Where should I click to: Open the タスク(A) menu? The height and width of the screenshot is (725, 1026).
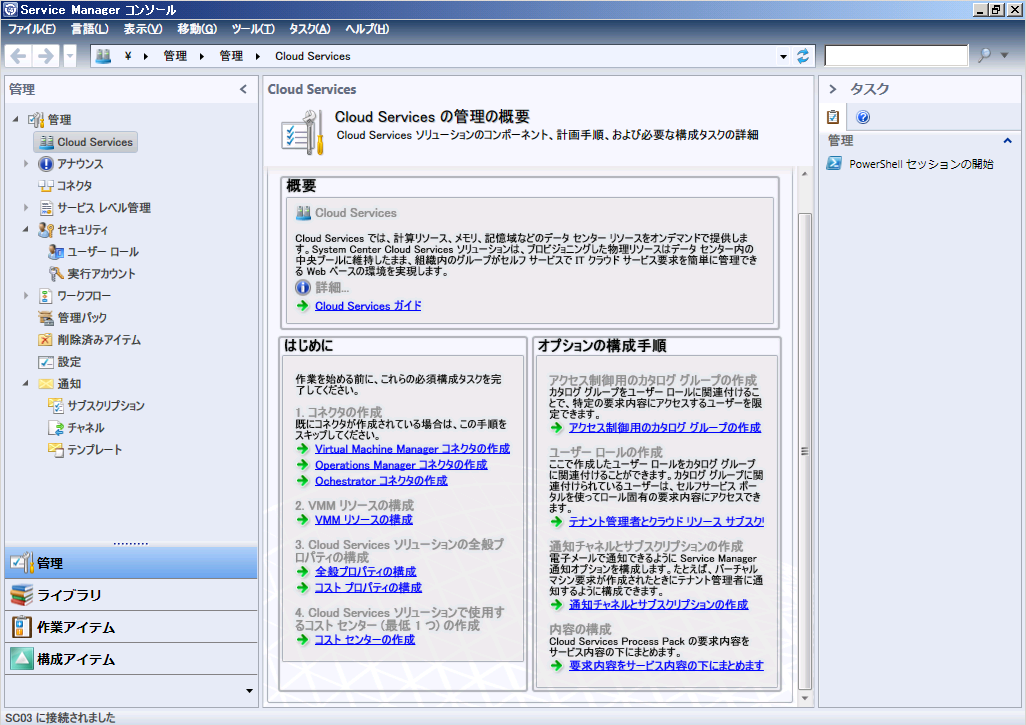[x=310, y=29]
